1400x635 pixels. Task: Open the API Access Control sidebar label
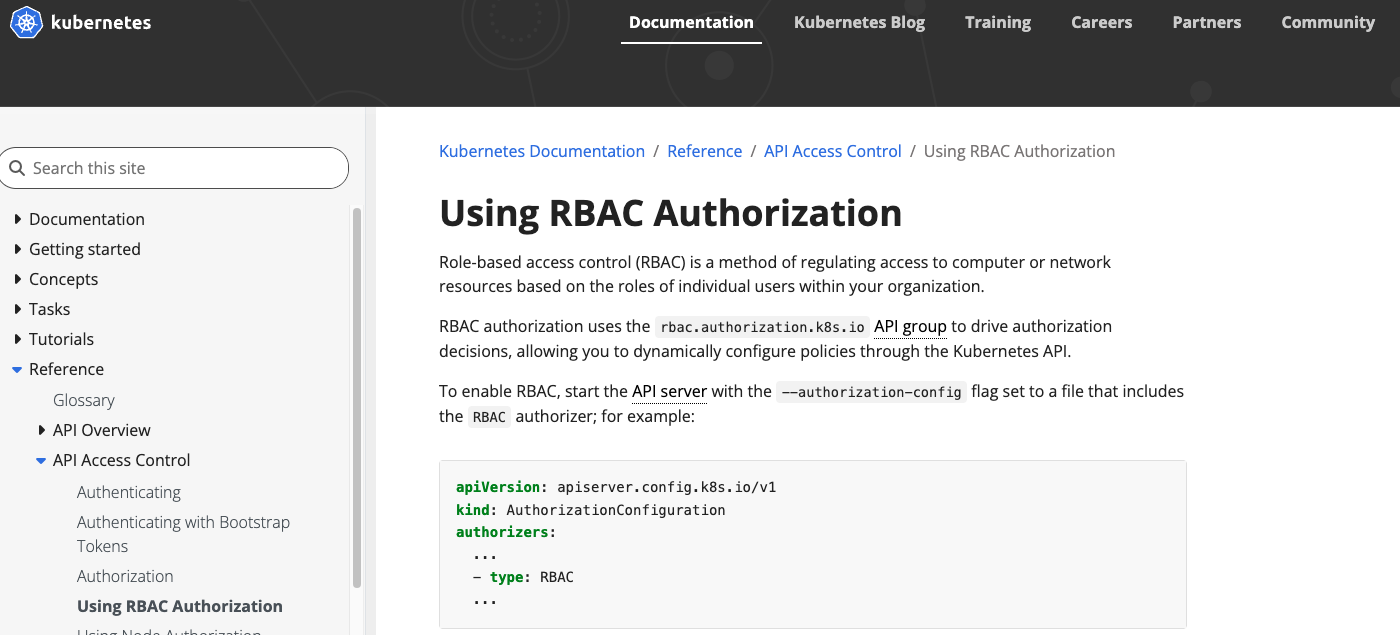[122, 460]
